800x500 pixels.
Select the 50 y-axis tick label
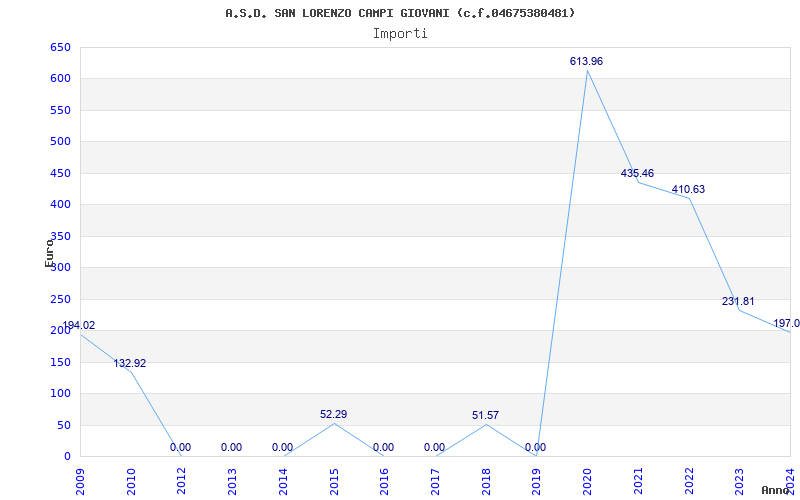(x=63, y=425)
